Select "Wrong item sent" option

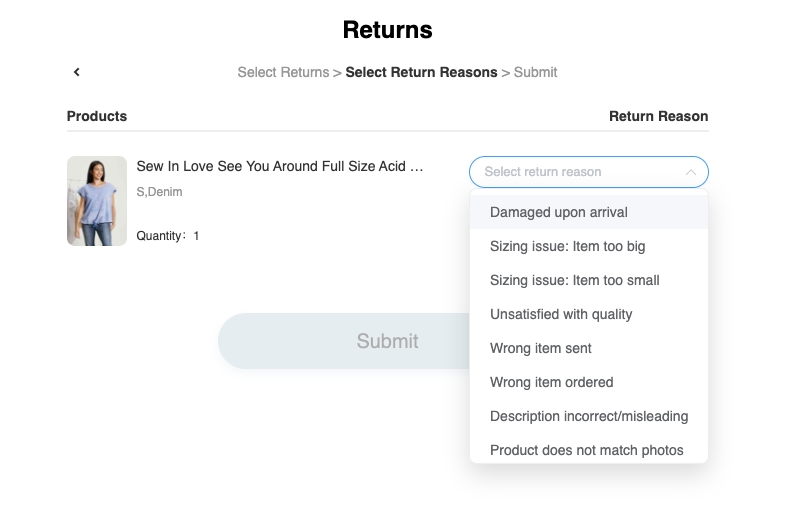(x=541, y=348)
